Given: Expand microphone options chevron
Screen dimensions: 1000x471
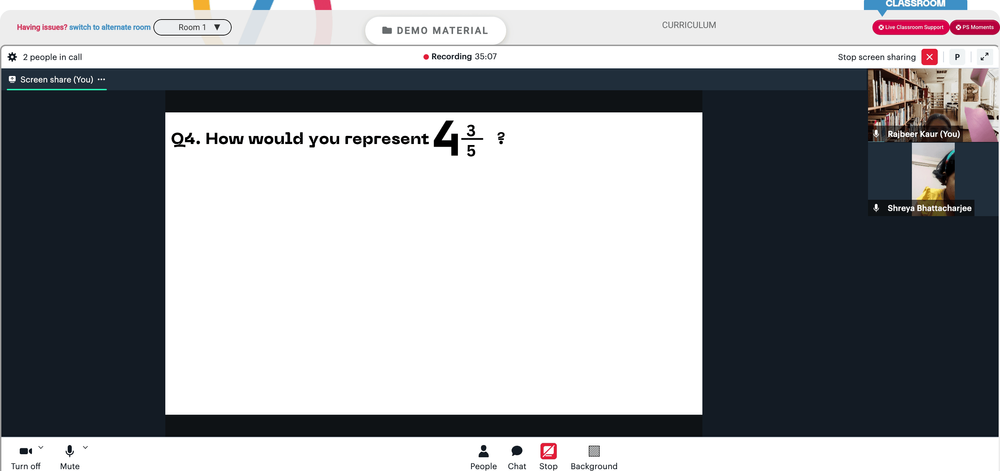Looking at the screenshot, I should [x=85, y=447].
